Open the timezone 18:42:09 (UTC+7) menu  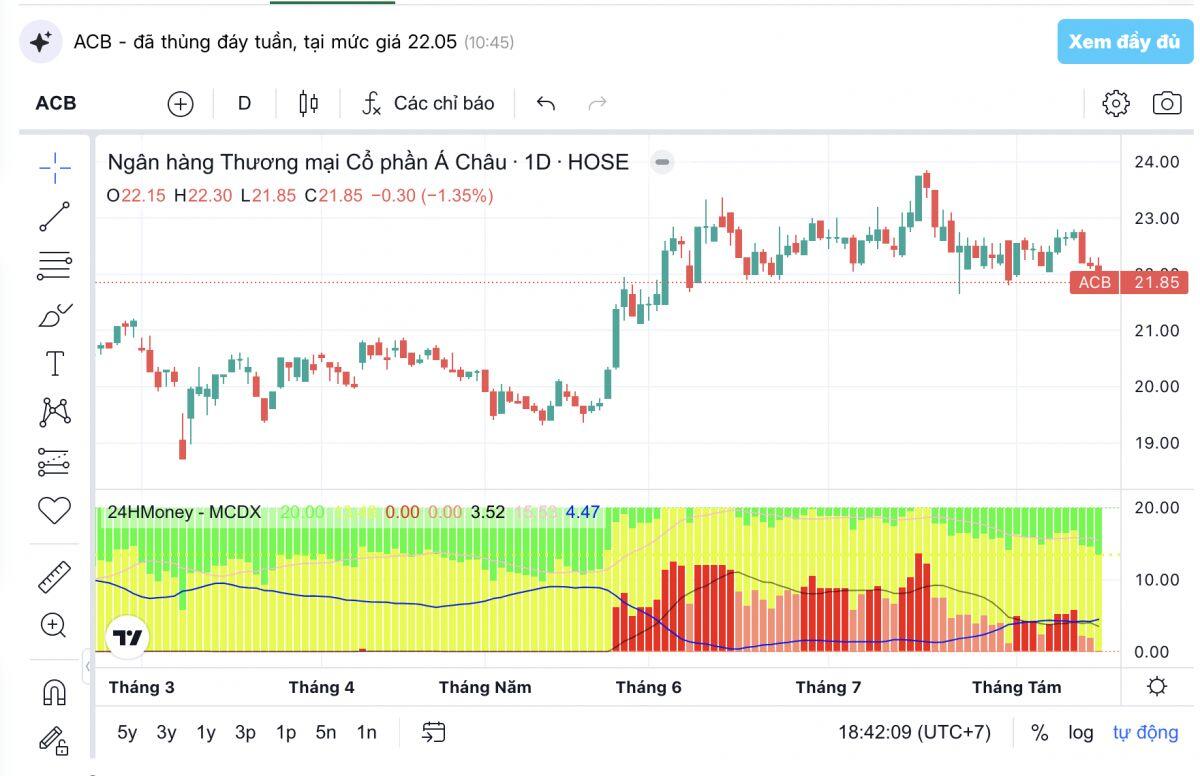[x=914, y=732]
